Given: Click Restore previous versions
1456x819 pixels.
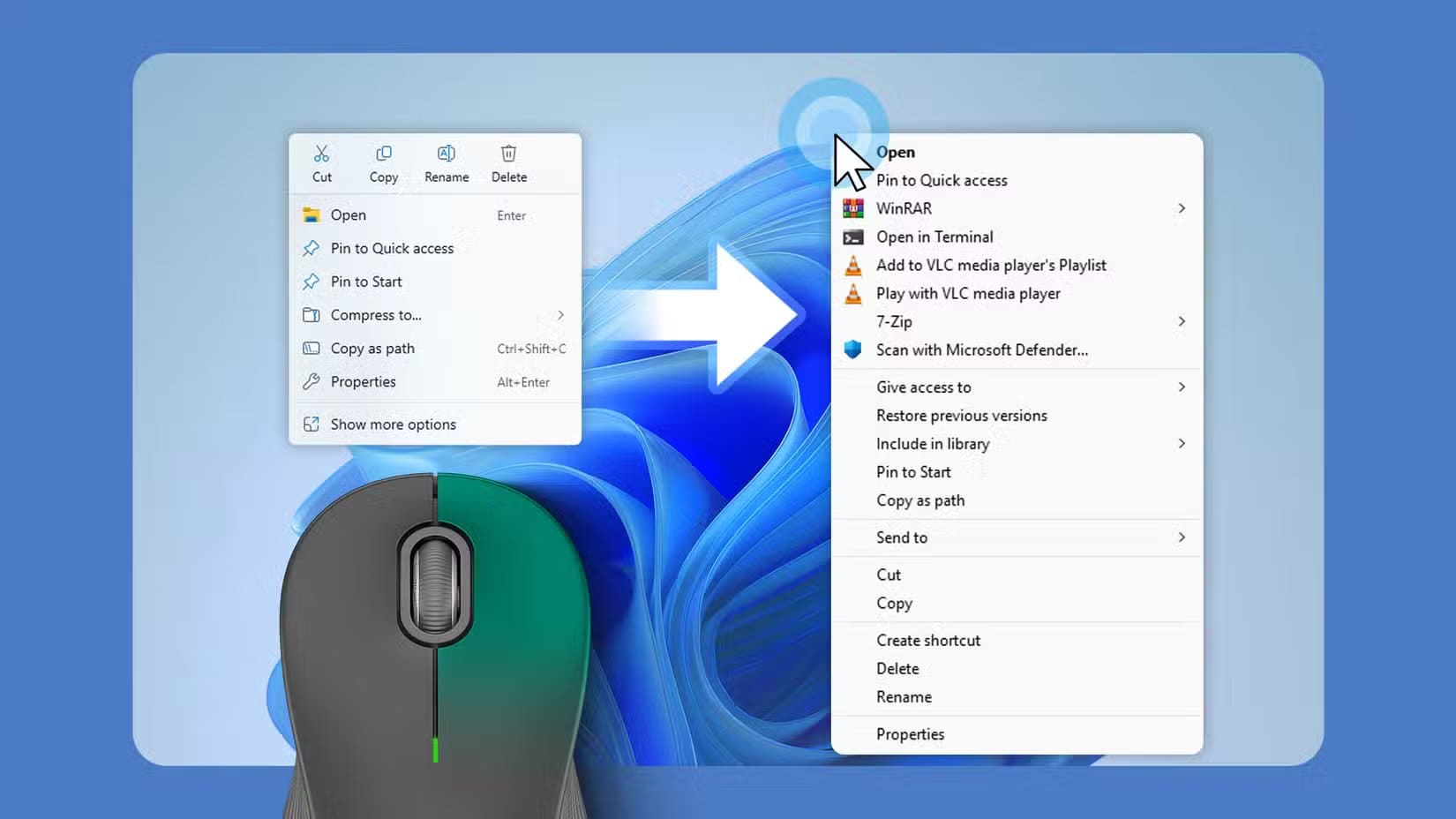Looking at the screenshot, I should 961,415.
